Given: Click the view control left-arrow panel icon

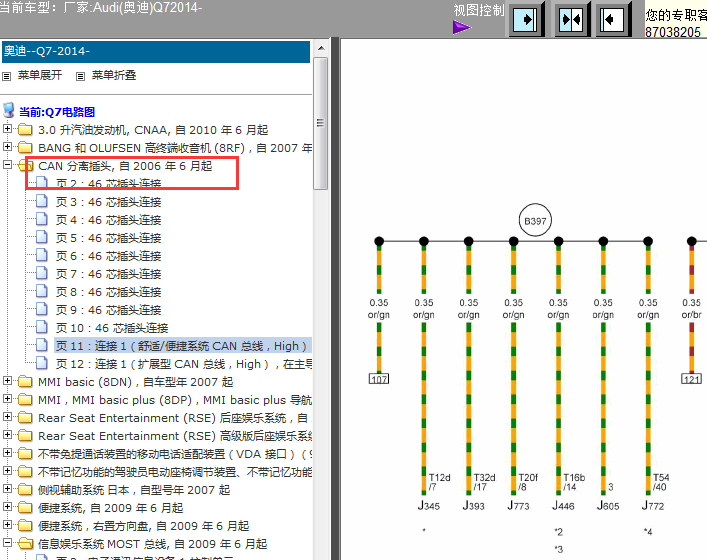Looking at the screenshot, I should pos(612,19).
